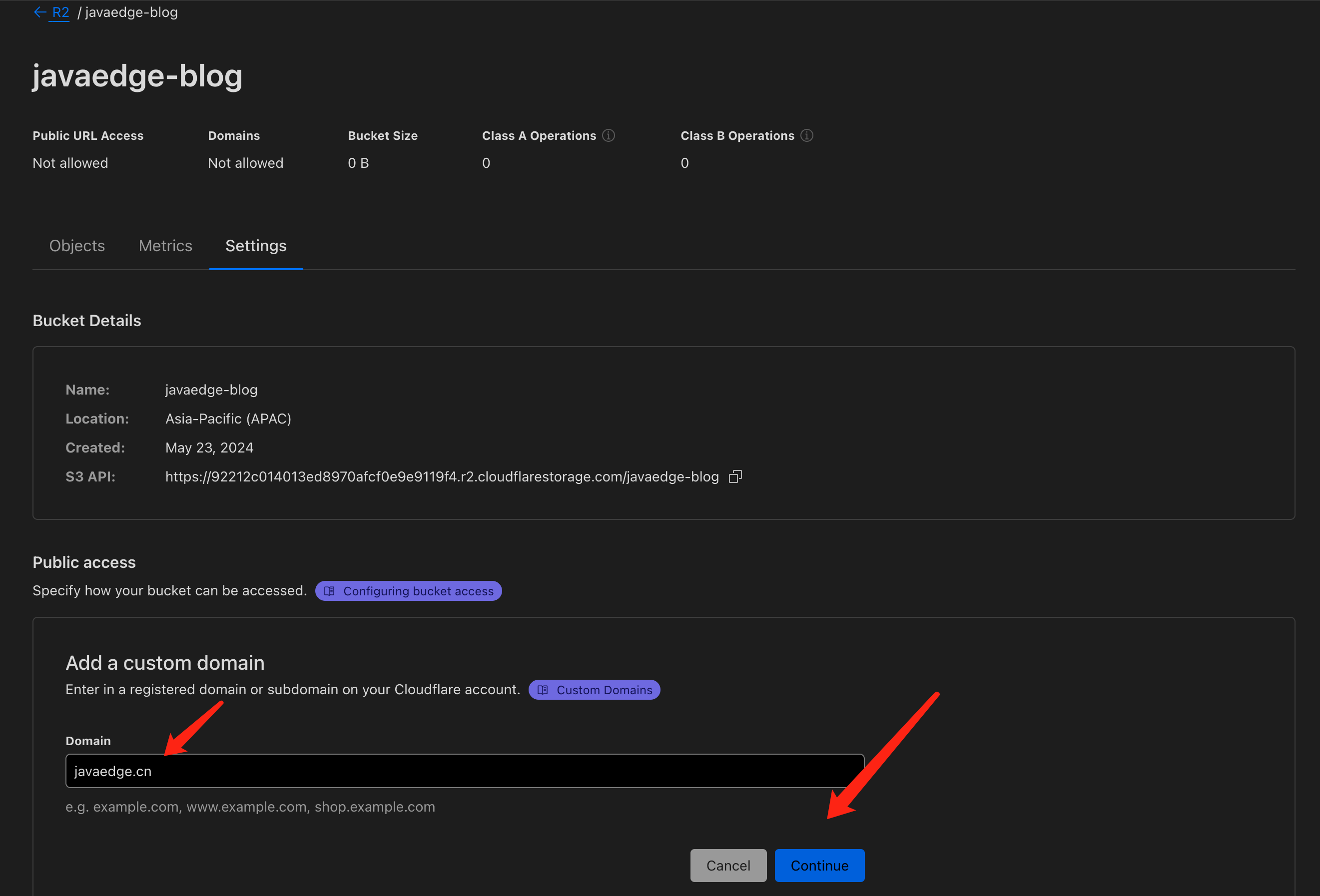Click the Domain input field
The image size is (1320, 896).
point(465,771)
